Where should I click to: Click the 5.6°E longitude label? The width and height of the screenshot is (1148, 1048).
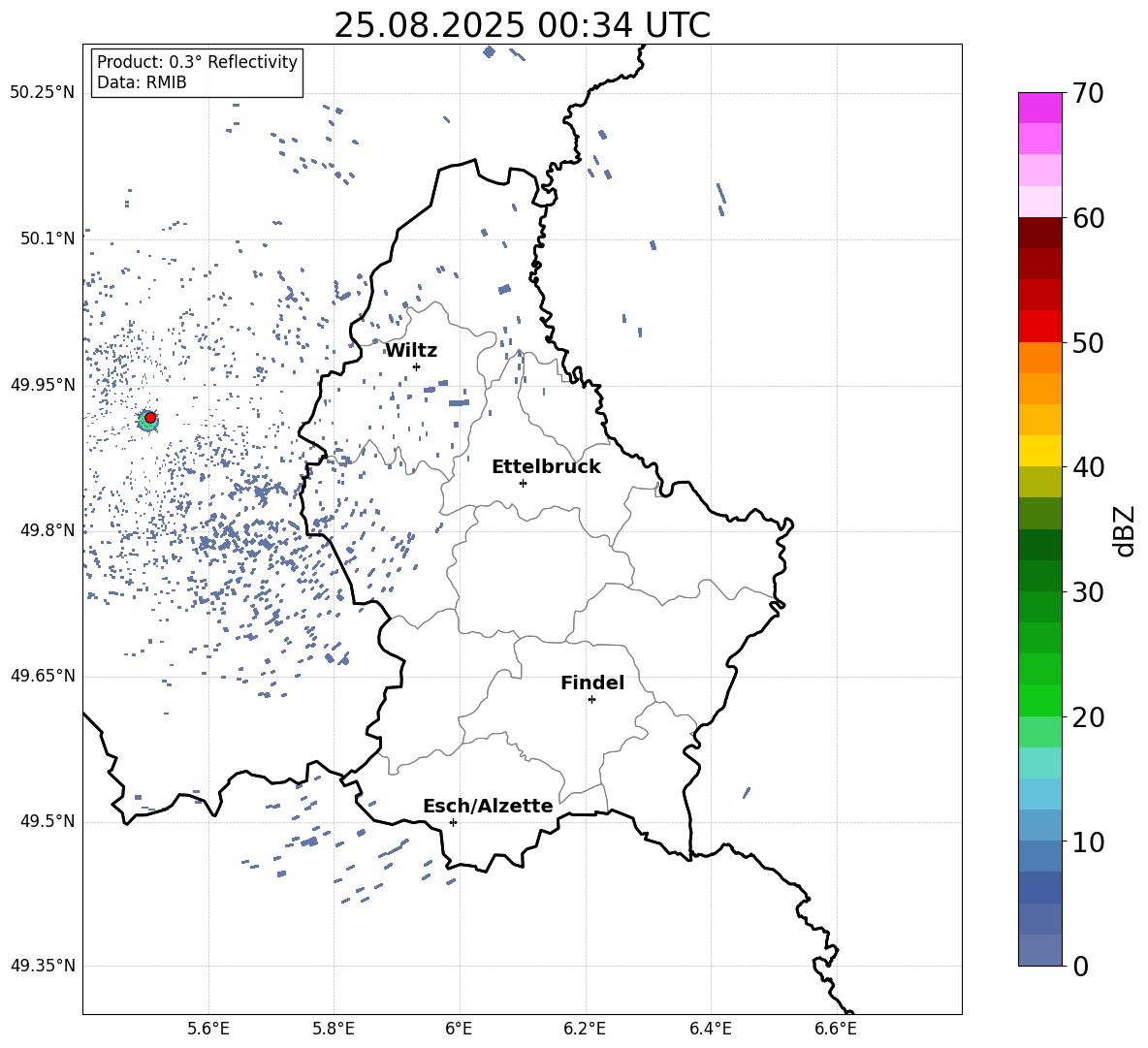[208, 1029]
